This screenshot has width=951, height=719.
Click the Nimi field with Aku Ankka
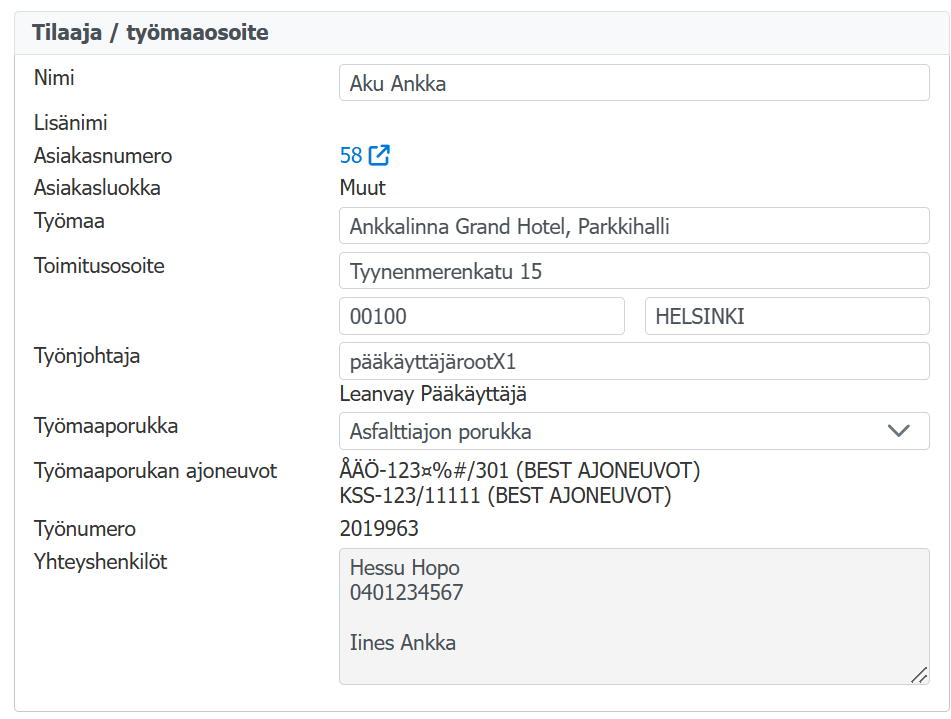click(x=634, y=83)
